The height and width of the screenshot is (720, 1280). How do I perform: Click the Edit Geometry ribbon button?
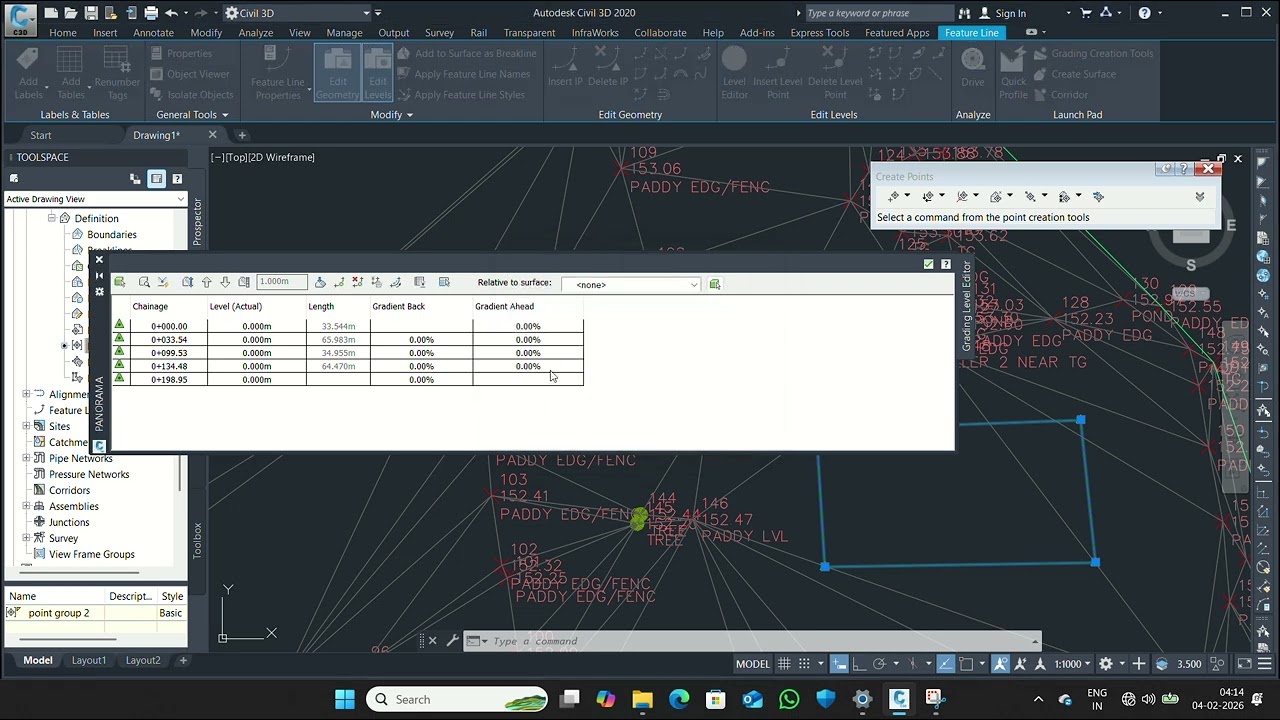tap(338, 73)
